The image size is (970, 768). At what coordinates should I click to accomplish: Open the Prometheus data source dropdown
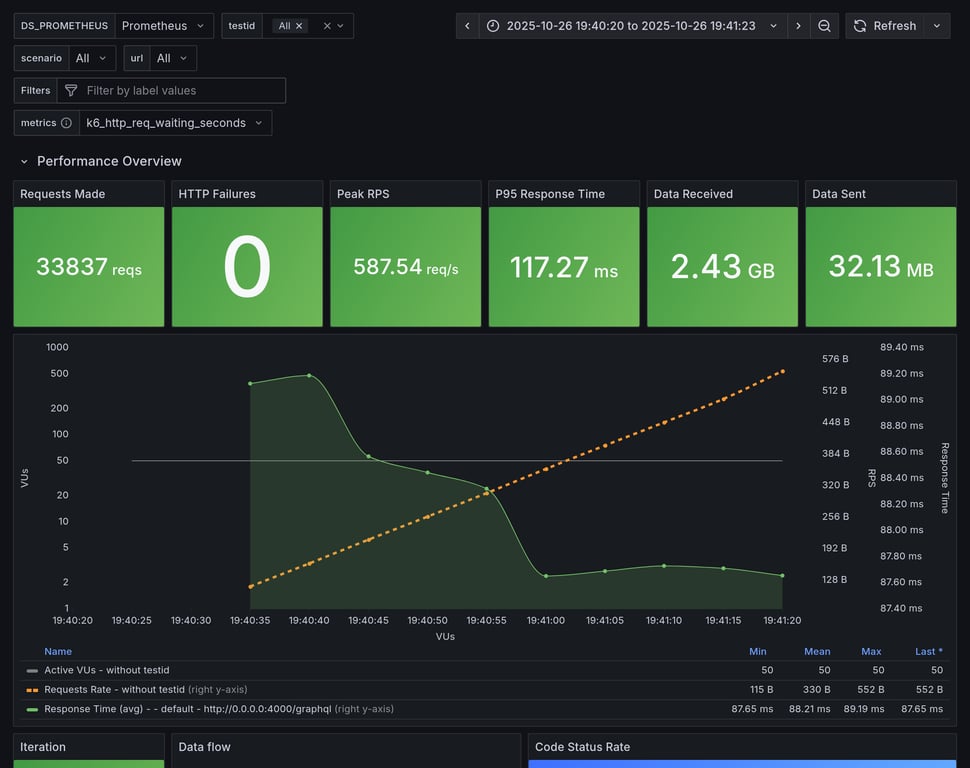coord(163,26)
